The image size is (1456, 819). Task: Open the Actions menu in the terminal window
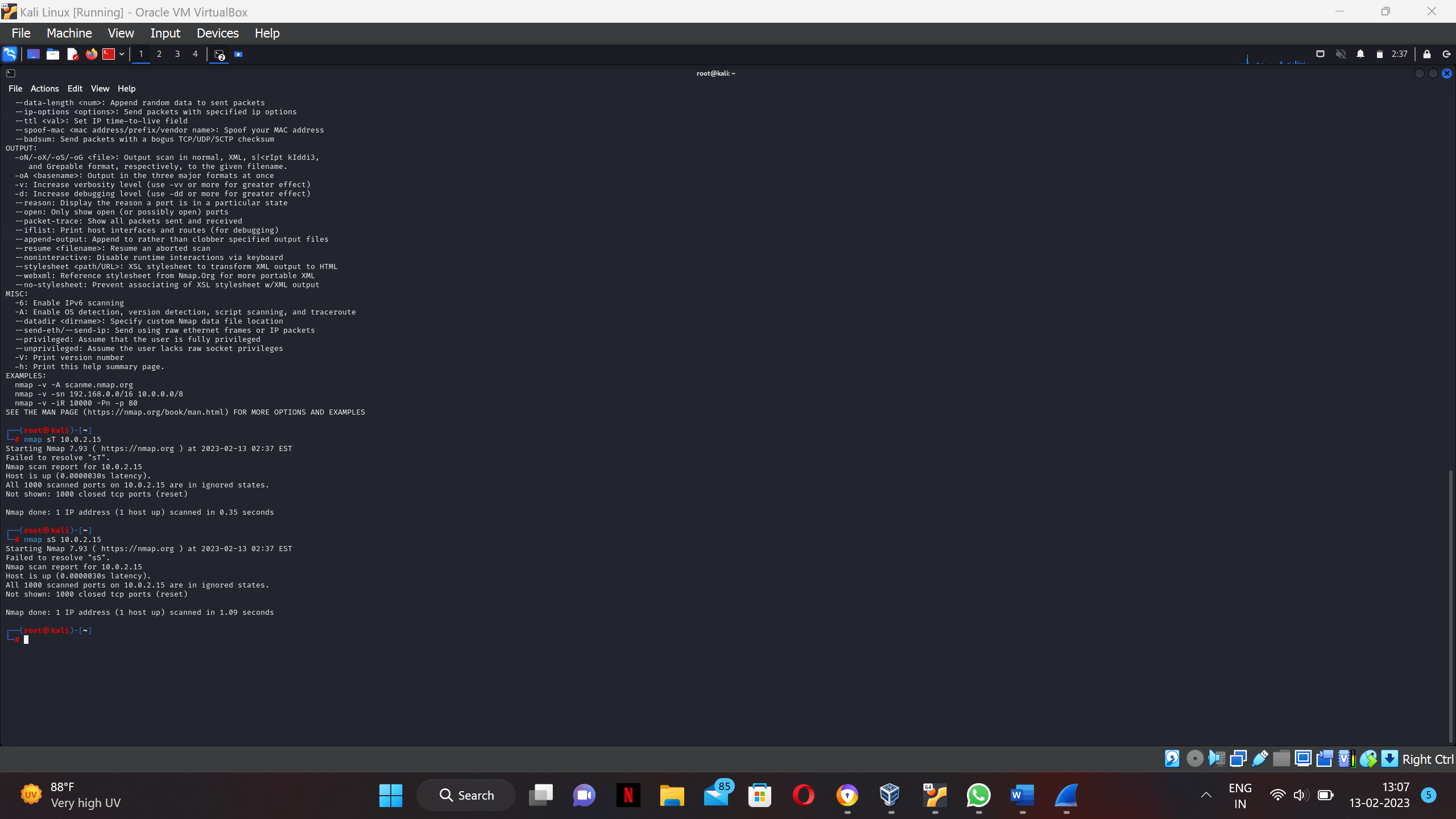pos(44,89)
